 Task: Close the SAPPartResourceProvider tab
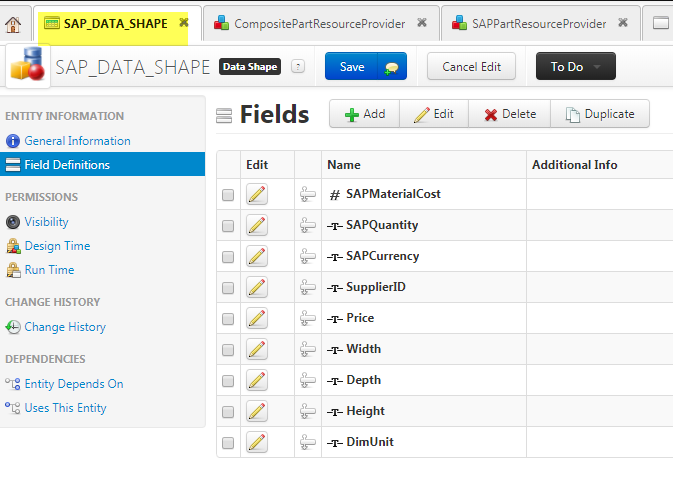623,22
